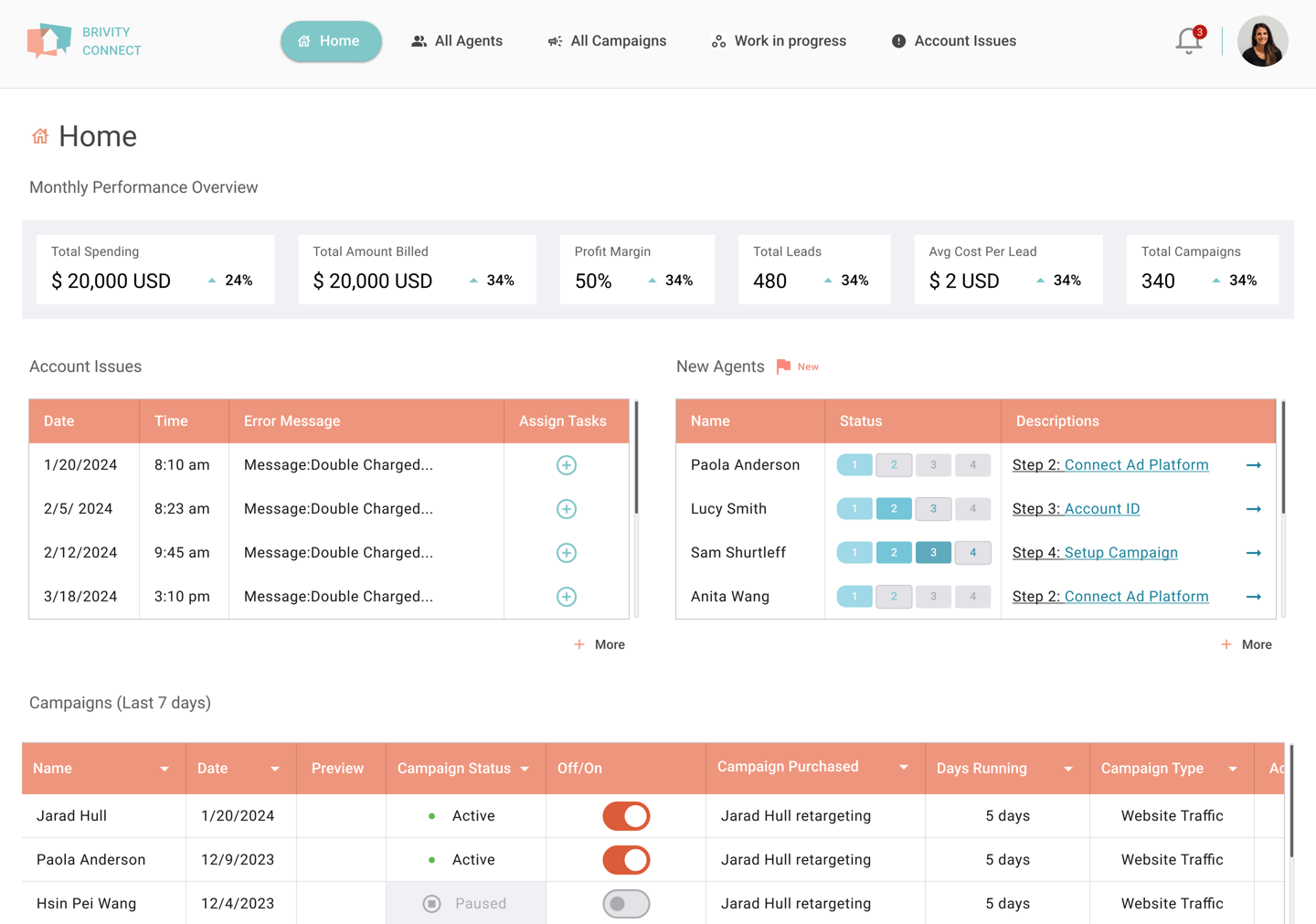The image size is (1316, 924).
Task: Turn off Jarad Hull's campaign toggle
Action: 626,816
